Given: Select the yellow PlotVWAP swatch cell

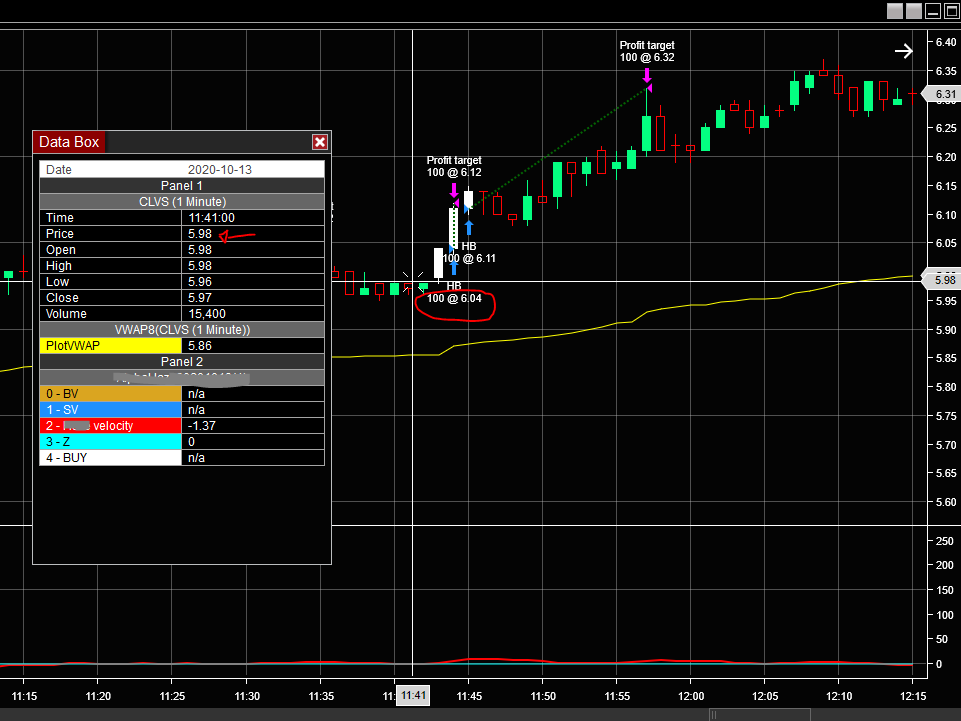Looking at the screenshot, I should 110,346.
